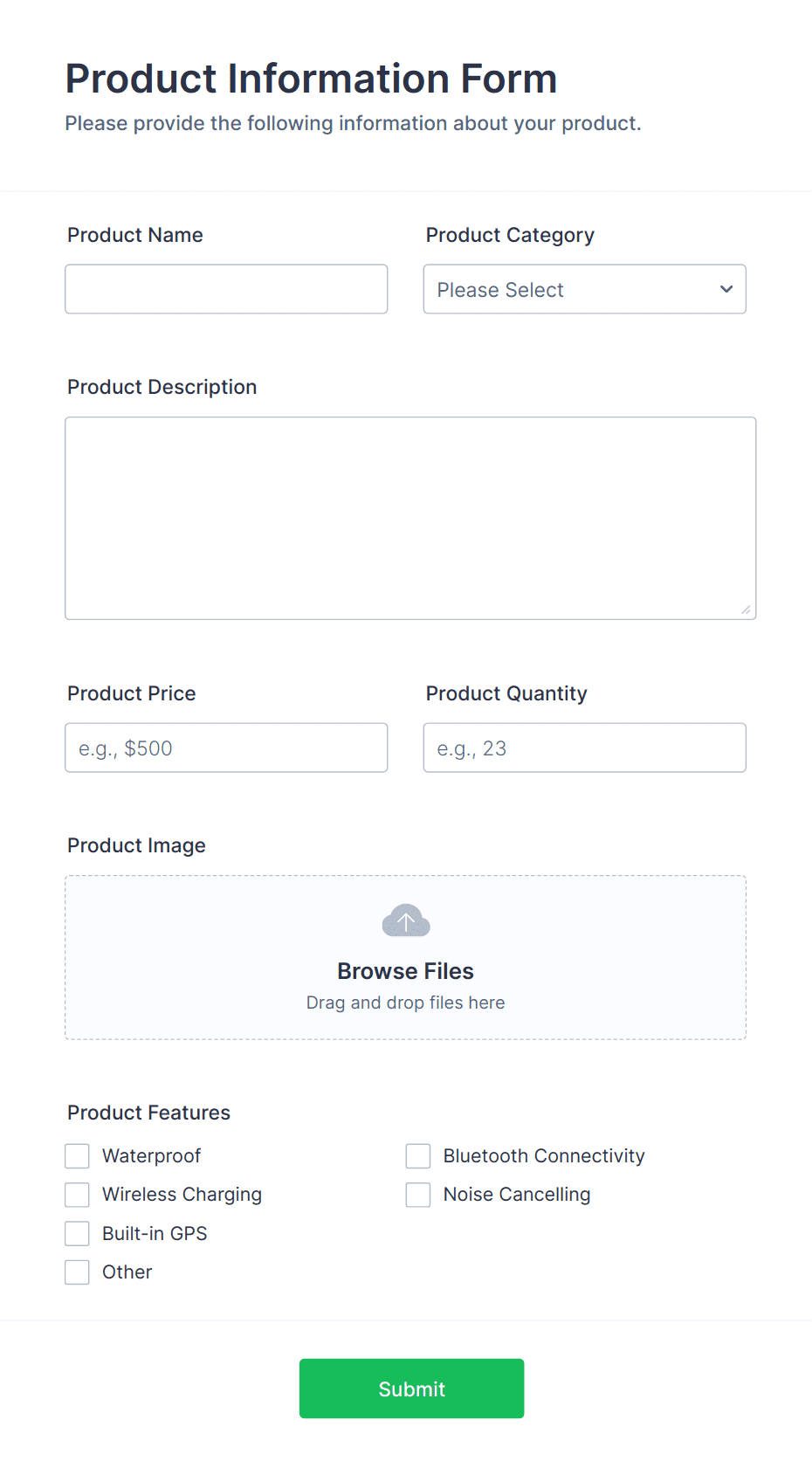
Task: Check the Other feature option
Action: (77, 1272)
